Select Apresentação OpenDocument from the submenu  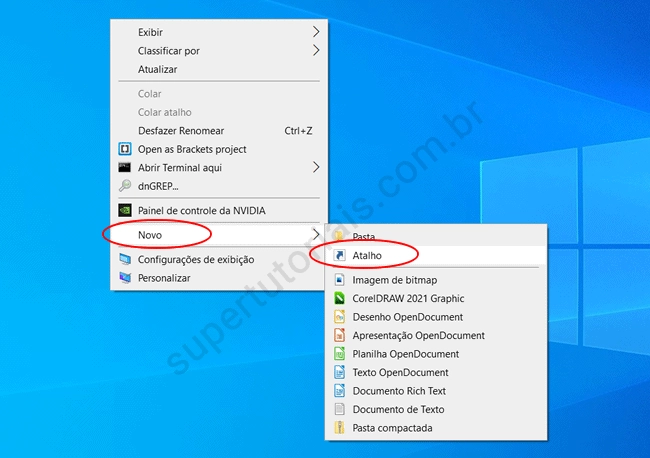pos(418,336)
